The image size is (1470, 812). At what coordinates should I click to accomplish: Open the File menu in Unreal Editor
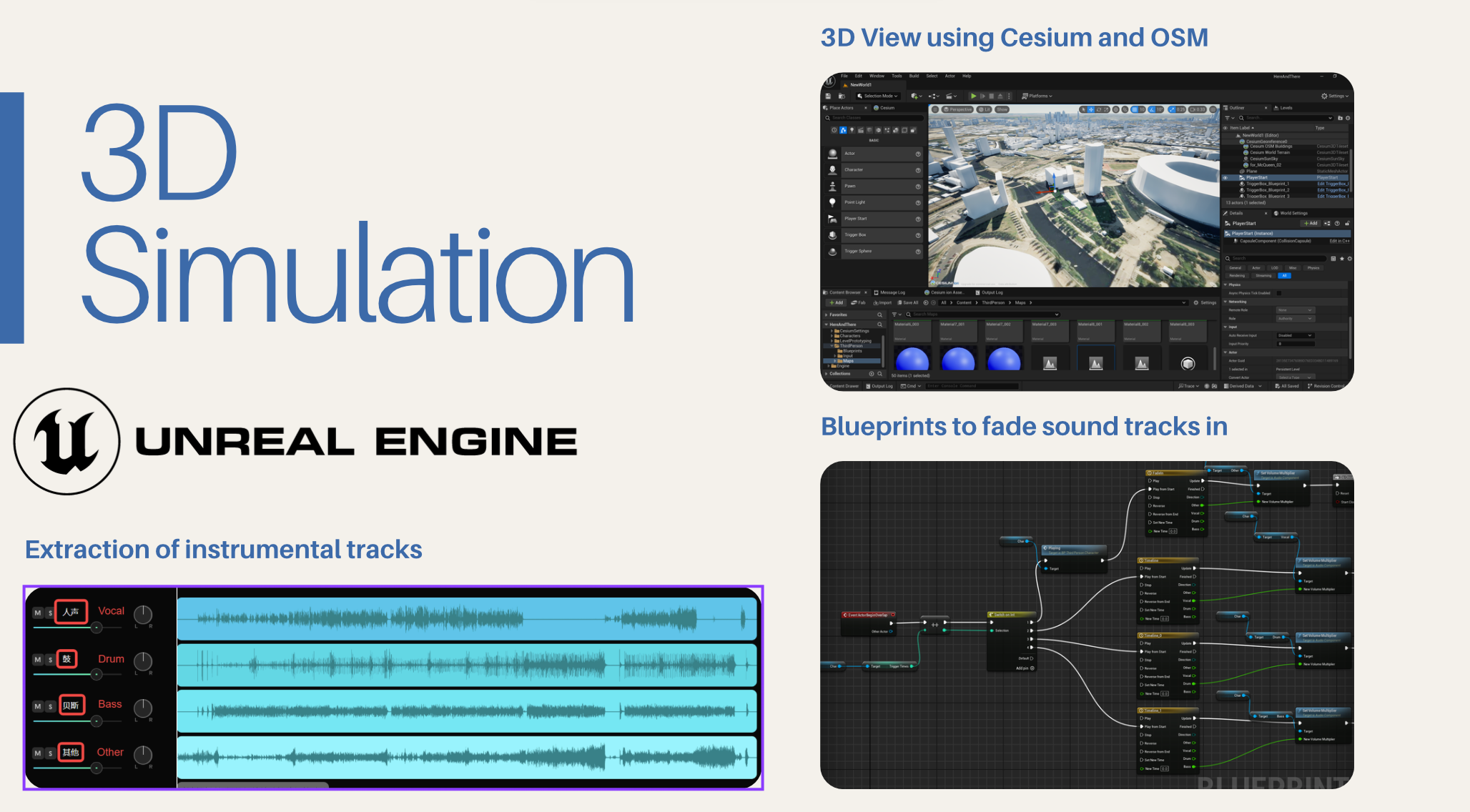[x=844, y=76]
